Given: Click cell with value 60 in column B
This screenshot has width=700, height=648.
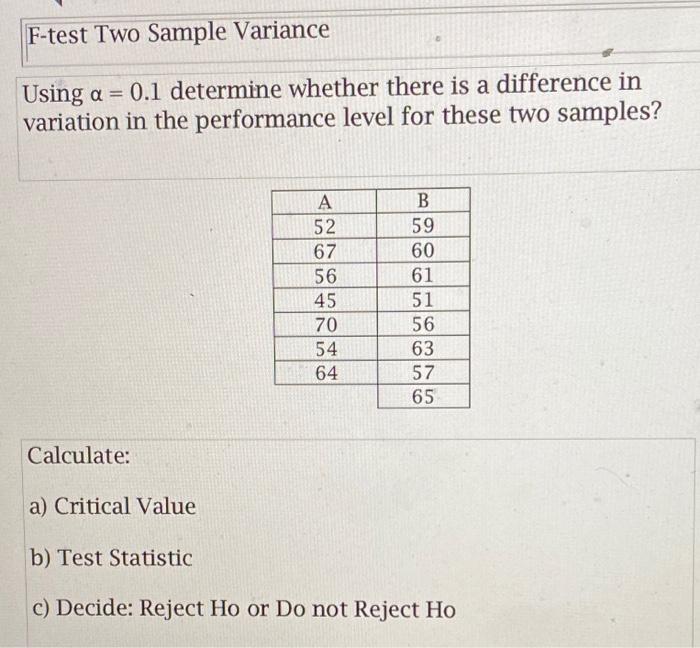Looking at the screenshot, I should pos(423,250).
